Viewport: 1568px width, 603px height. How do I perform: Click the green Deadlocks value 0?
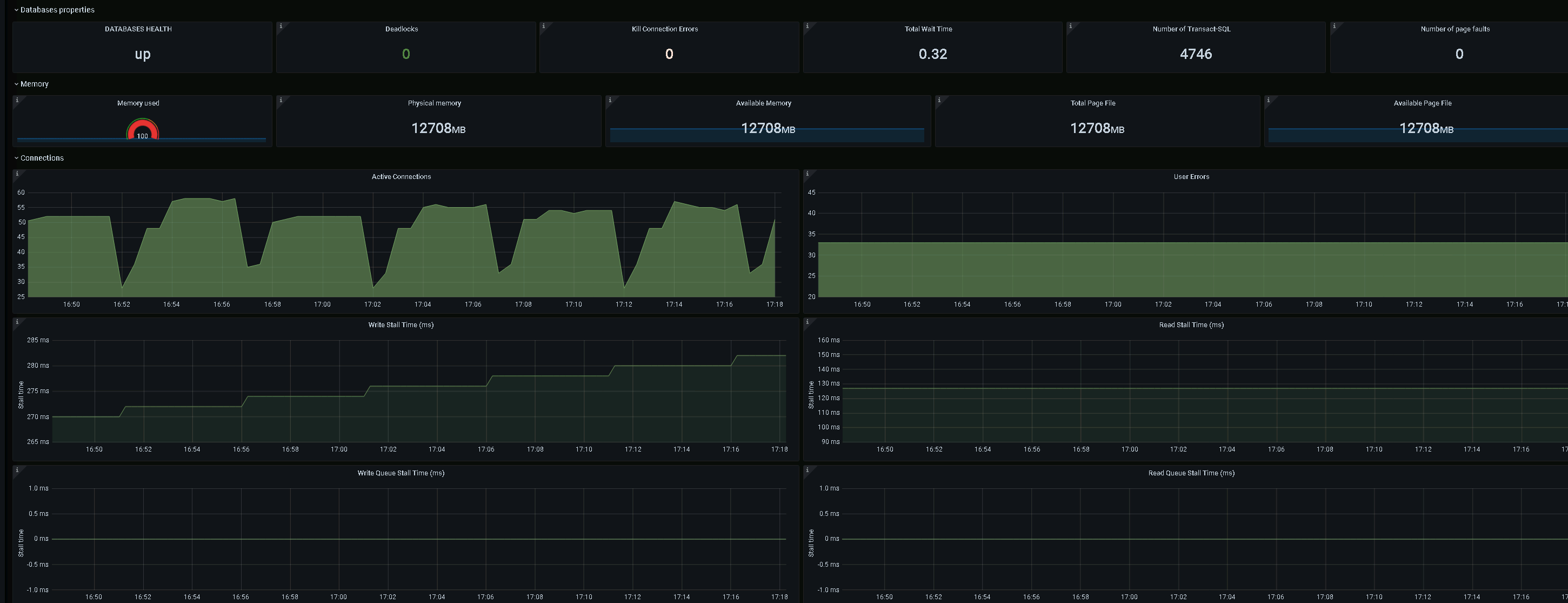tap(406, 54)
